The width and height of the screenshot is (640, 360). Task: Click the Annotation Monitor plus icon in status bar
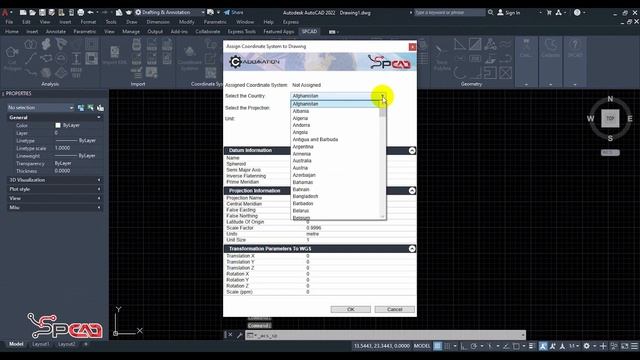click(603, 346)
